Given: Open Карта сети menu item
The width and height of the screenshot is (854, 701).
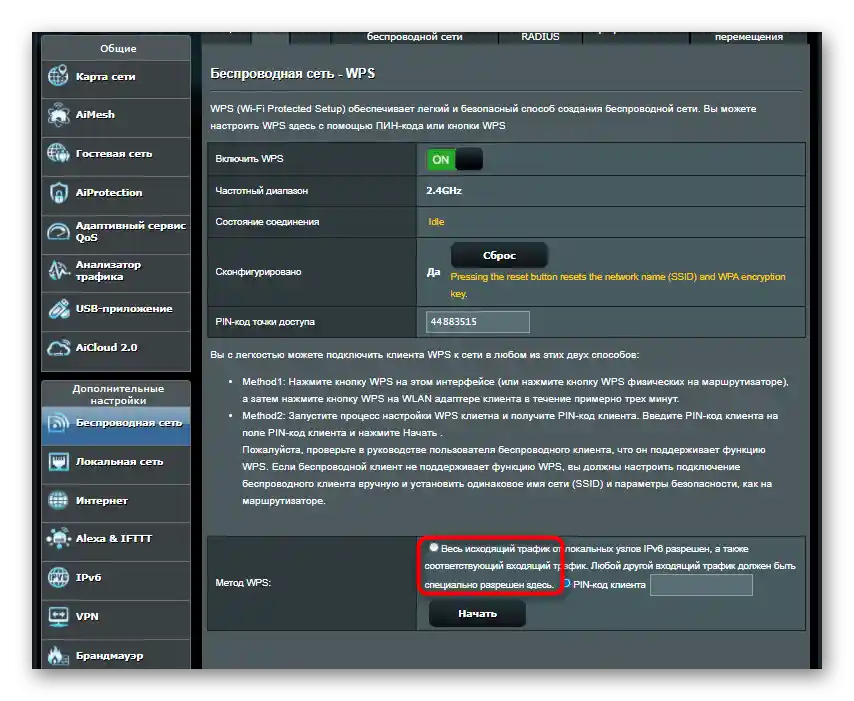Looking at the screenshot, I should (x=116, y=79).
